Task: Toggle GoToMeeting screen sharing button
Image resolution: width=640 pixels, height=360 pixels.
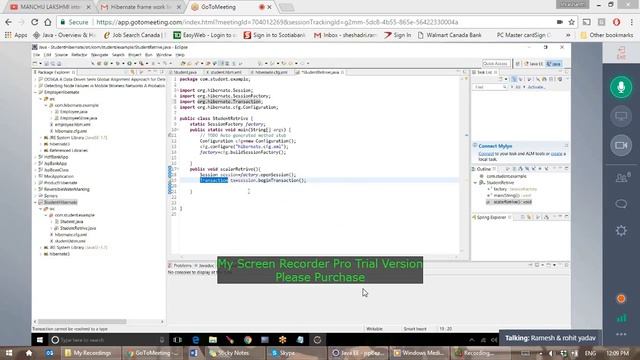Action: (x=621, y=116)
